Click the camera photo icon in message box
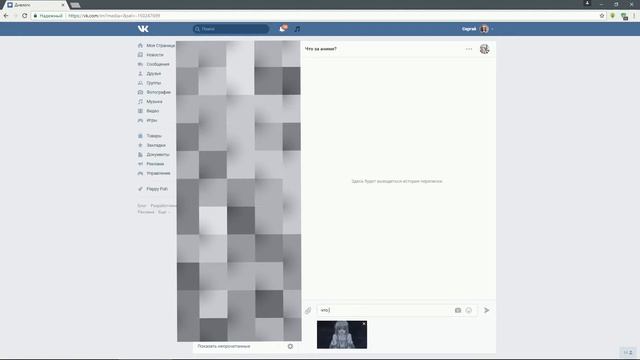640x360 pixels. pos(458,310)
